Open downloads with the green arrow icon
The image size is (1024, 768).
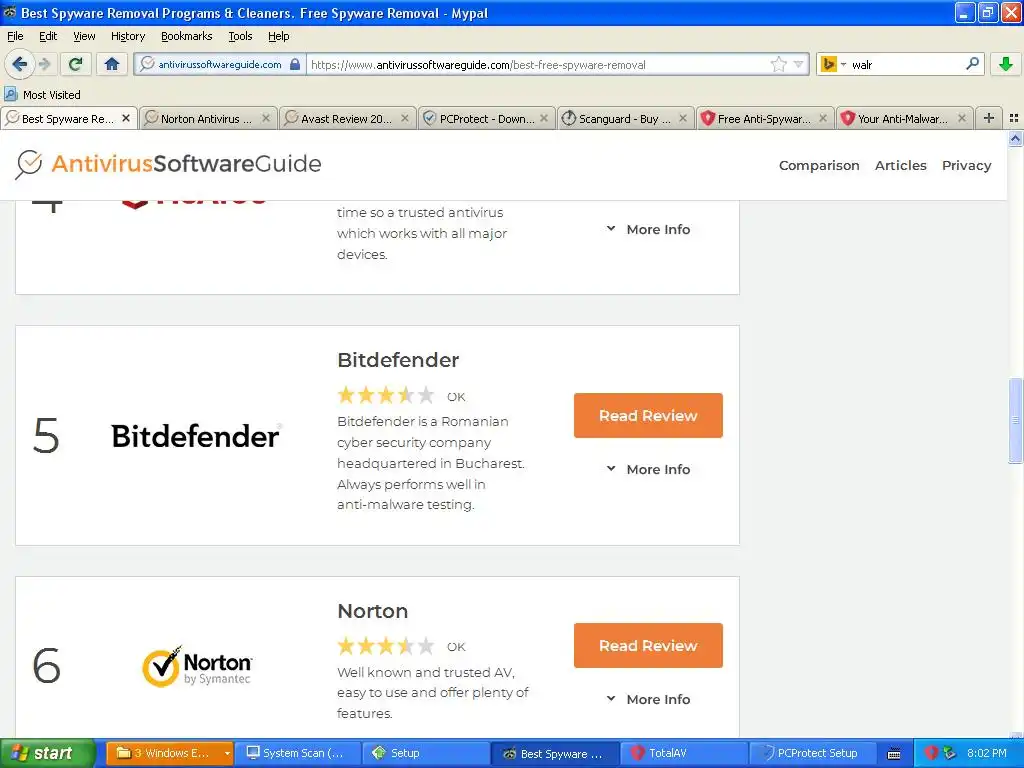coord(1006,64)
